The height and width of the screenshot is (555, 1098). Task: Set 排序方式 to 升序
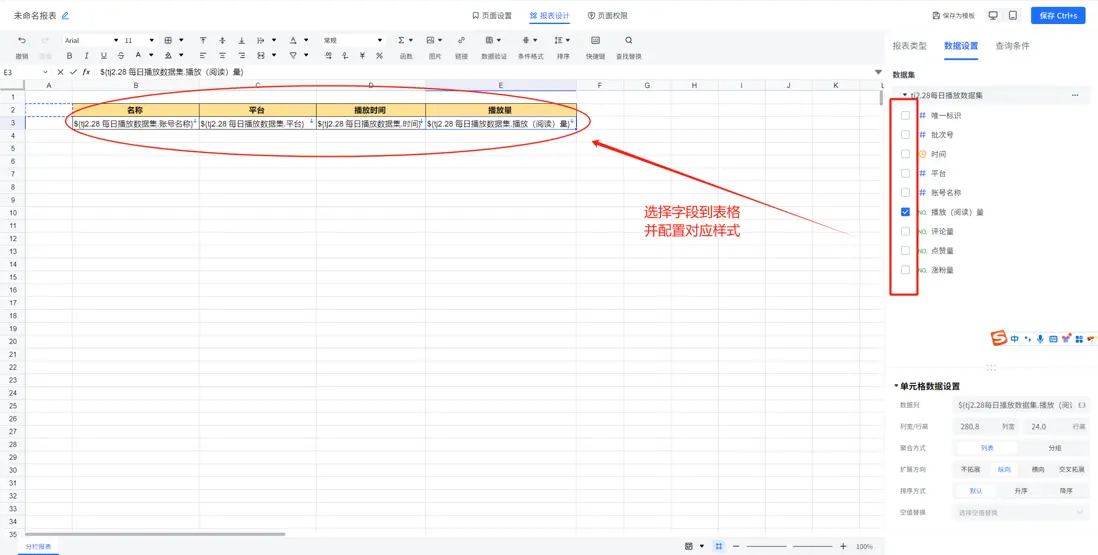coord(1021,491)
